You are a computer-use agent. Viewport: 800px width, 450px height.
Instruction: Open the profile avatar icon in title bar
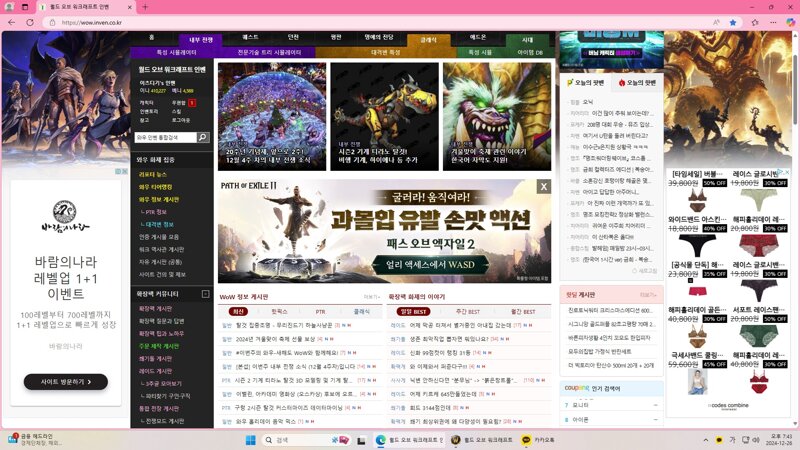pos(9,7)
